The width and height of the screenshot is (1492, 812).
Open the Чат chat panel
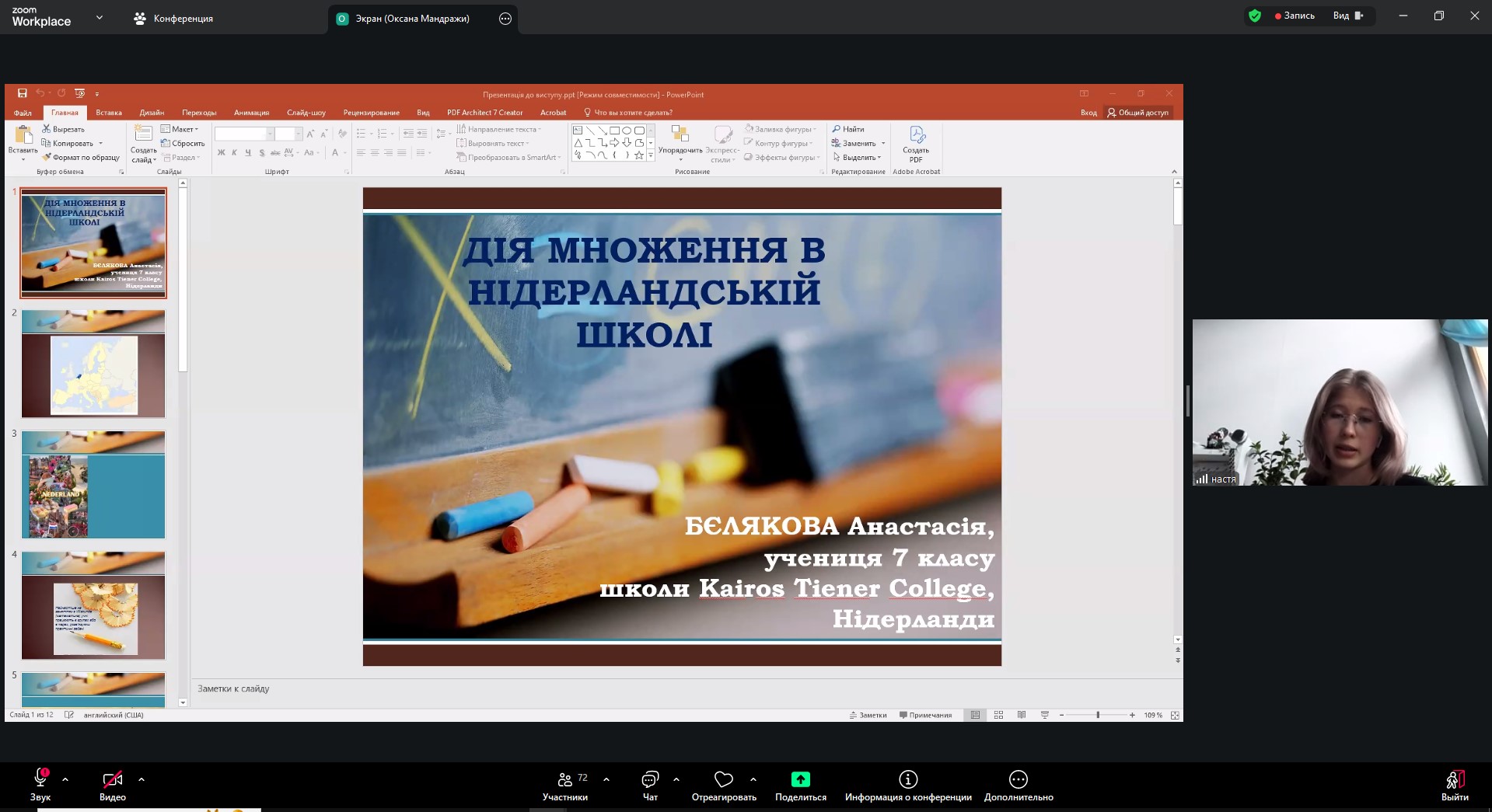[650, 779]
